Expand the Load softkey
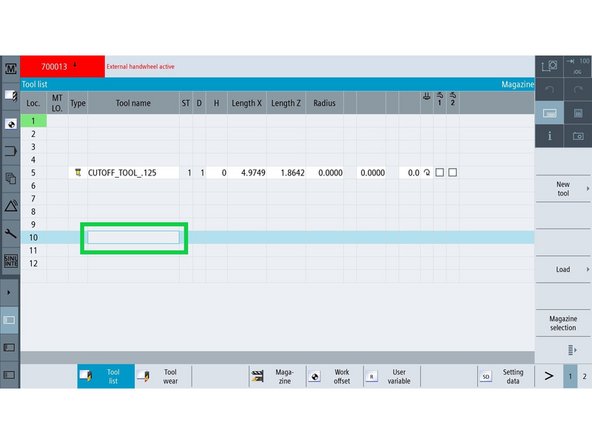Viewport: 592px width, 444px height. point(563,269)
